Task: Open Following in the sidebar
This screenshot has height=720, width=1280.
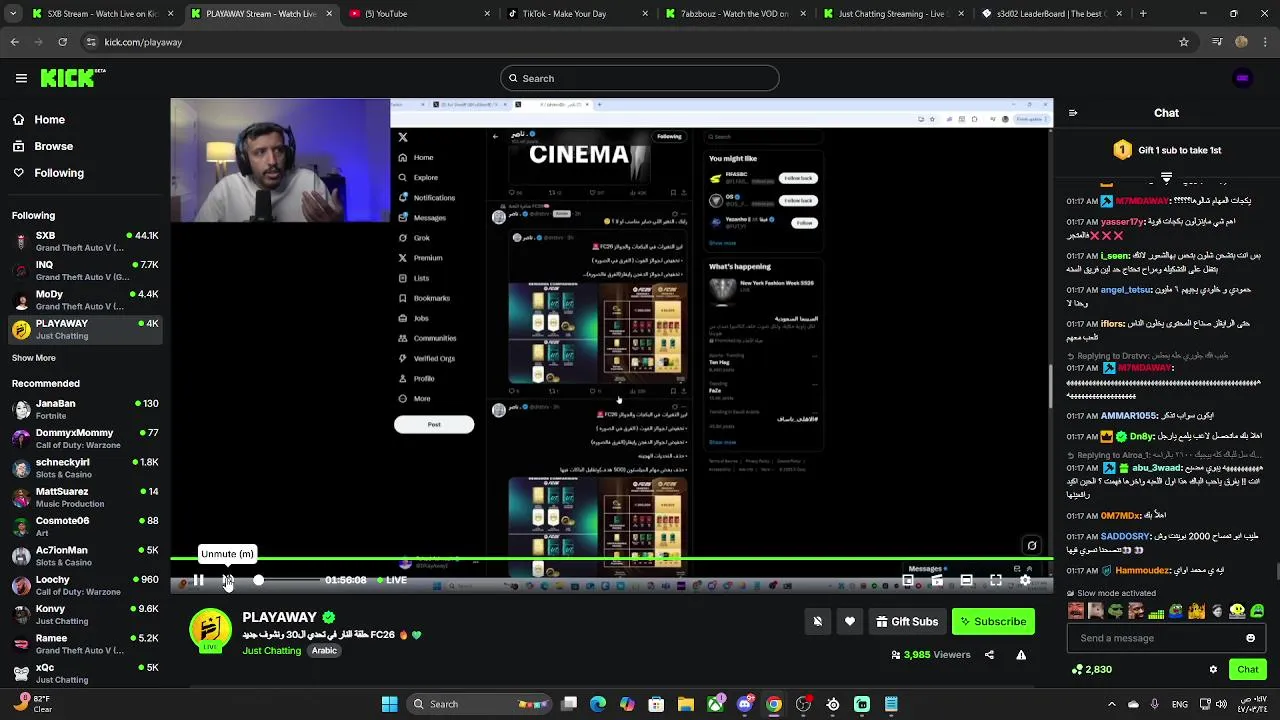Action: tap(59, 173)
